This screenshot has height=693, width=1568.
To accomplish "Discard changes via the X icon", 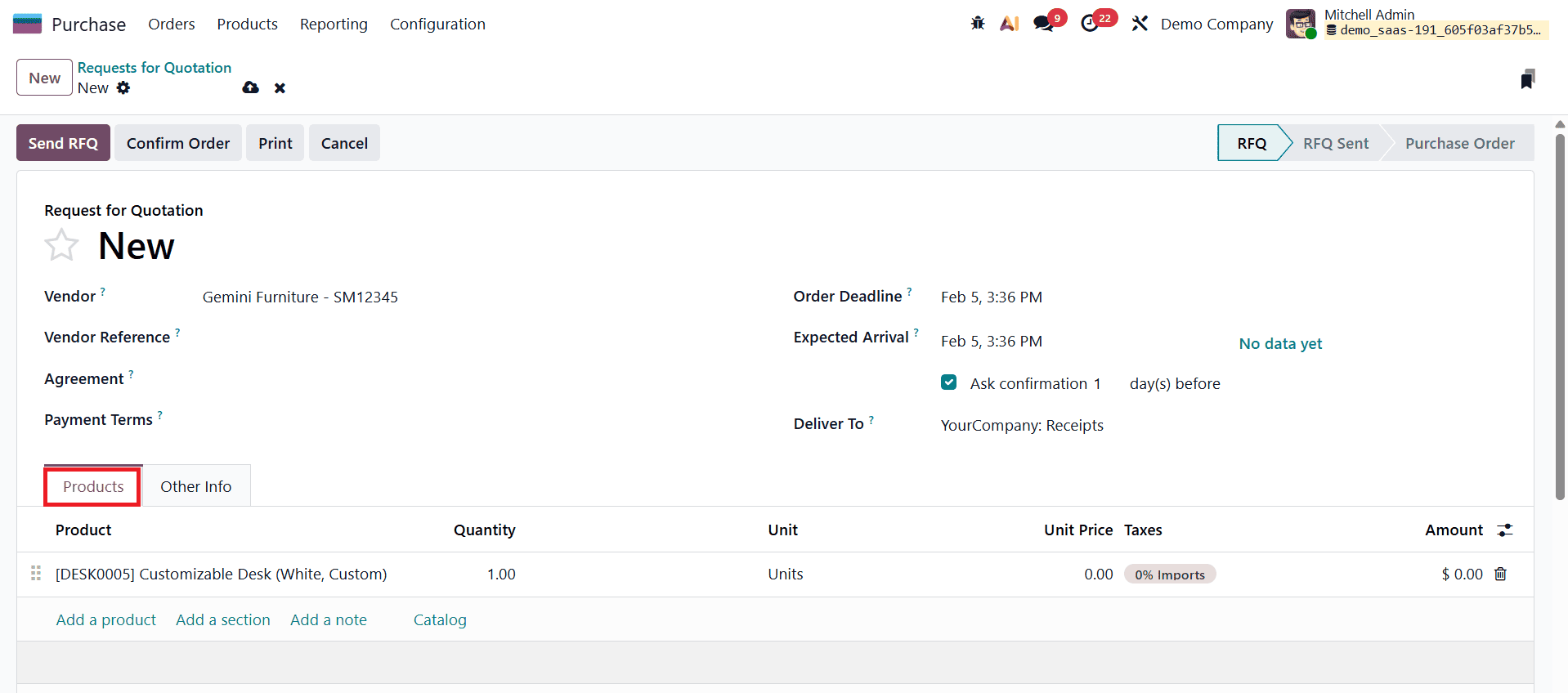I will point(280,87).
